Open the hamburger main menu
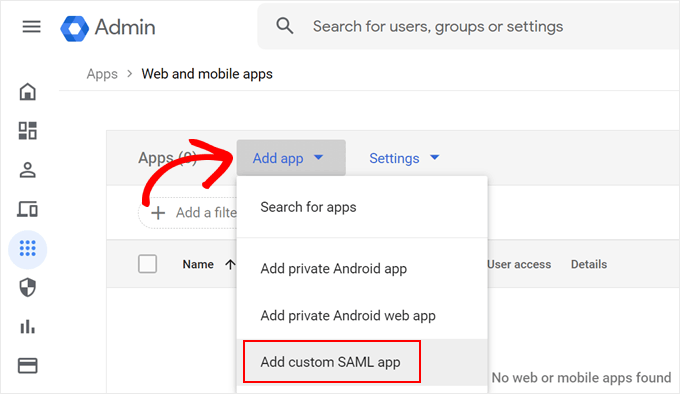The height and width of the screenshot is (394, 680). (31, 27)
